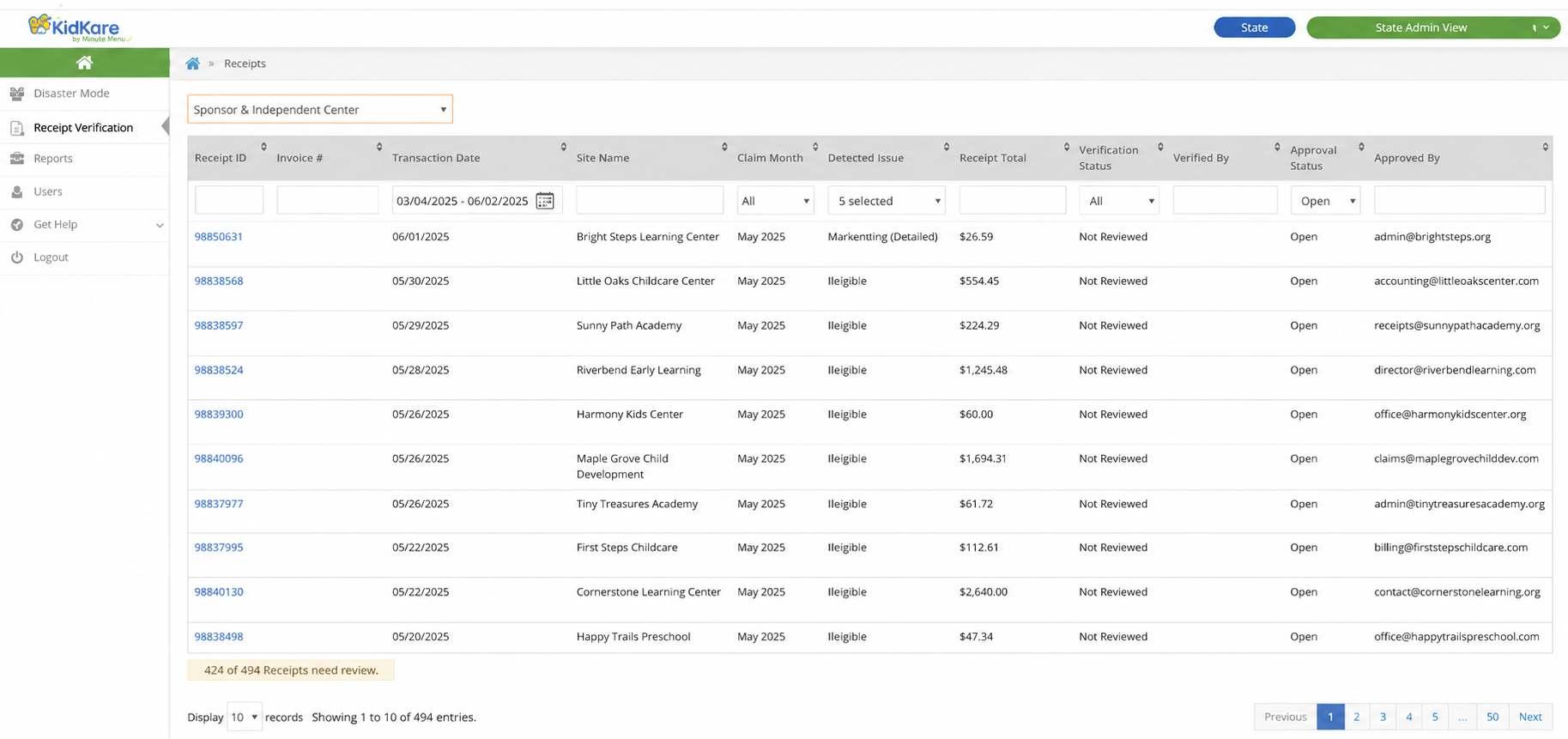Click the breadcrumb home icon

click(x=193, y=64)
